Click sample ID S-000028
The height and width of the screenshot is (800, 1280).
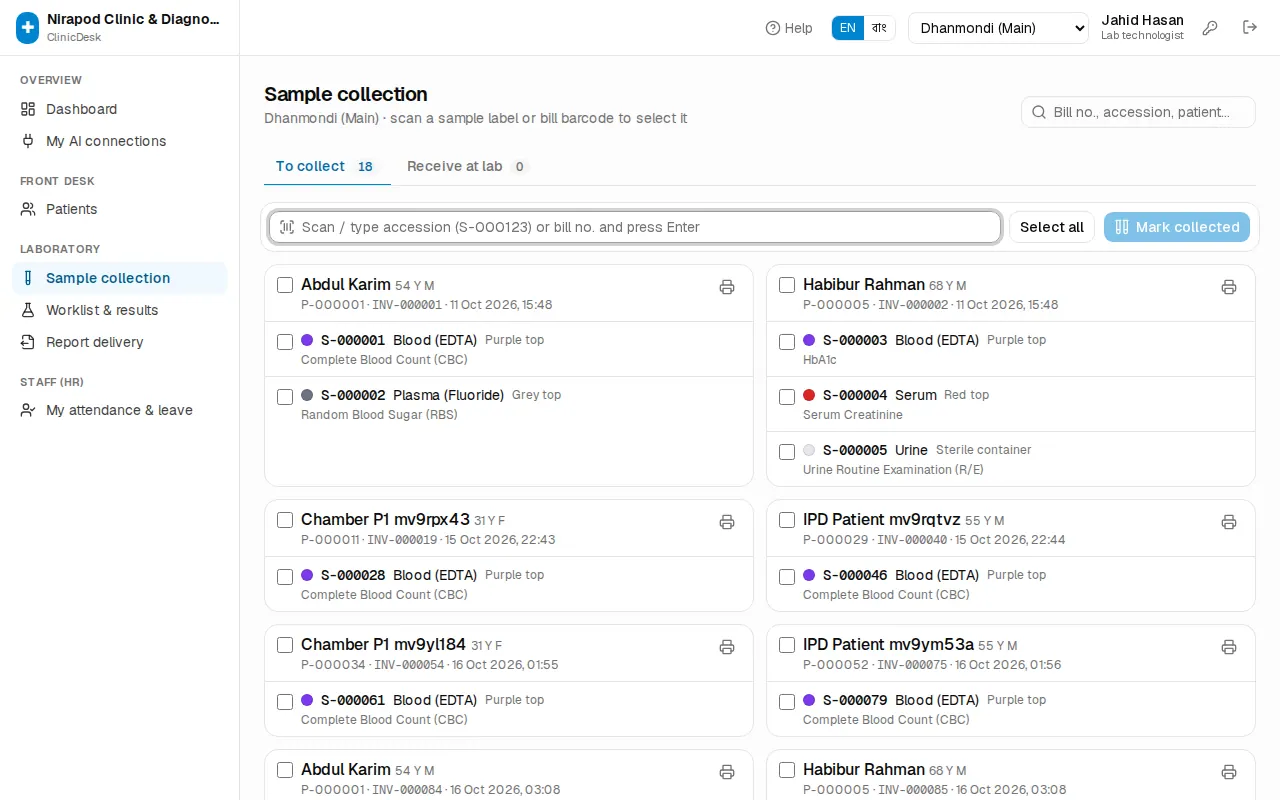coord(353,575)
